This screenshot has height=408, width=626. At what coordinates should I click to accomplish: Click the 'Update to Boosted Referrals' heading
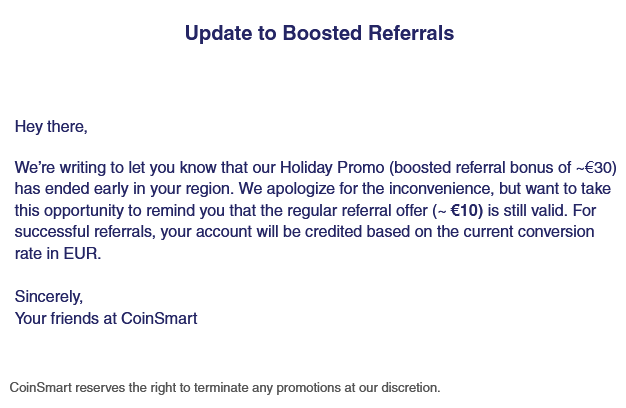(319, 33)
